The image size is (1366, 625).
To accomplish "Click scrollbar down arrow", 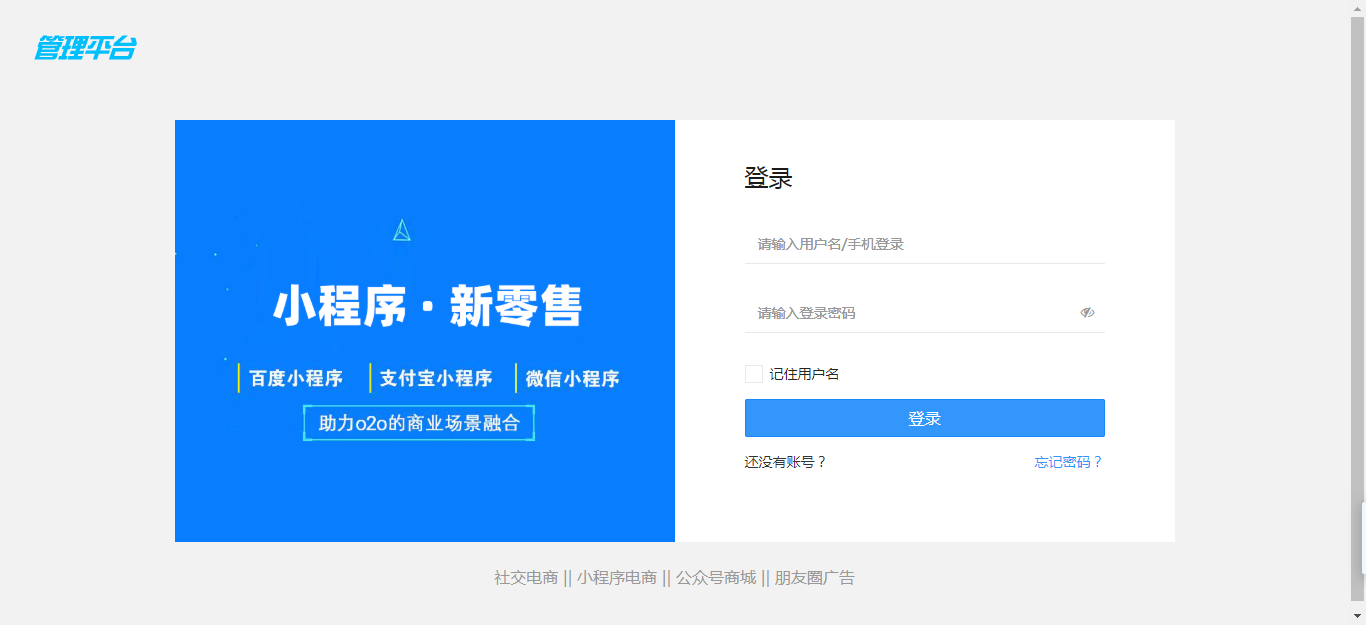I will tap(1358, 616).
